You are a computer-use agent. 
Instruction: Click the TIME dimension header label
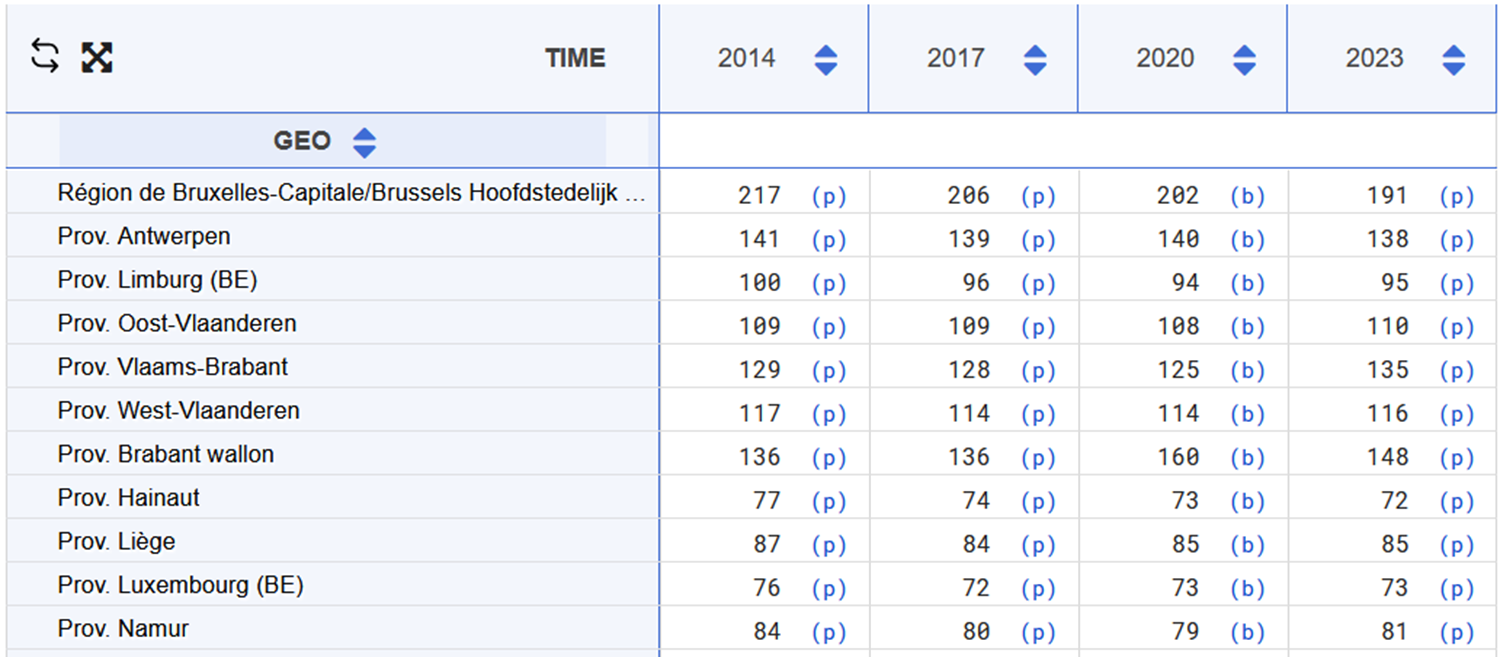tap(575, 59)
